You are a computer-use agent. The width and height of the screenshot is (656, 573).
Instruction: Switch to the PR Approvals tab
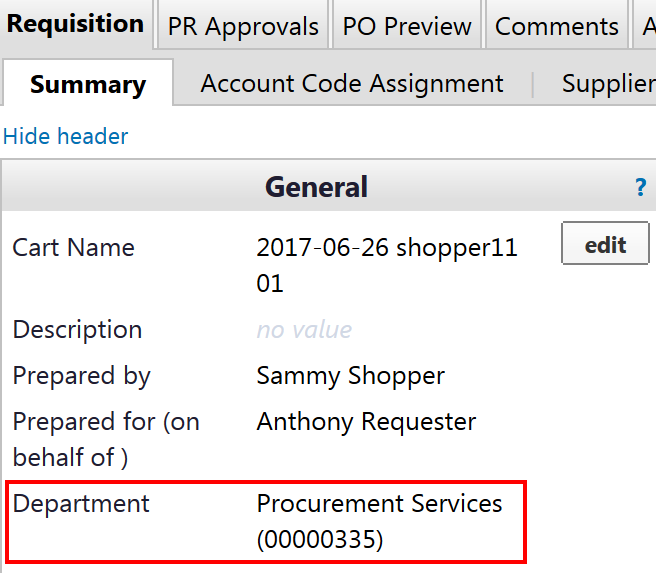pos(243,27)
